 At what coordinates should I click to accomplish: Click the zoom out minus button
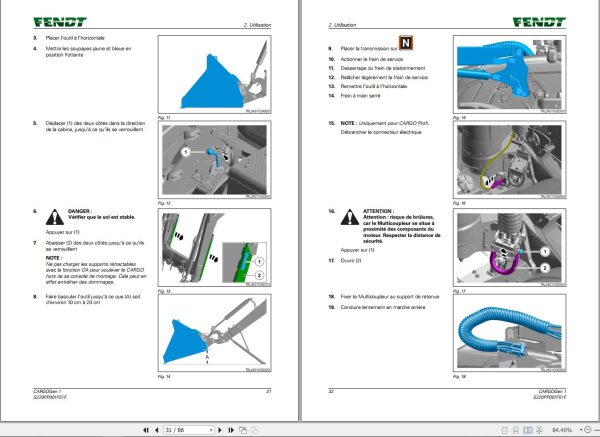click(x=588, y=430)
